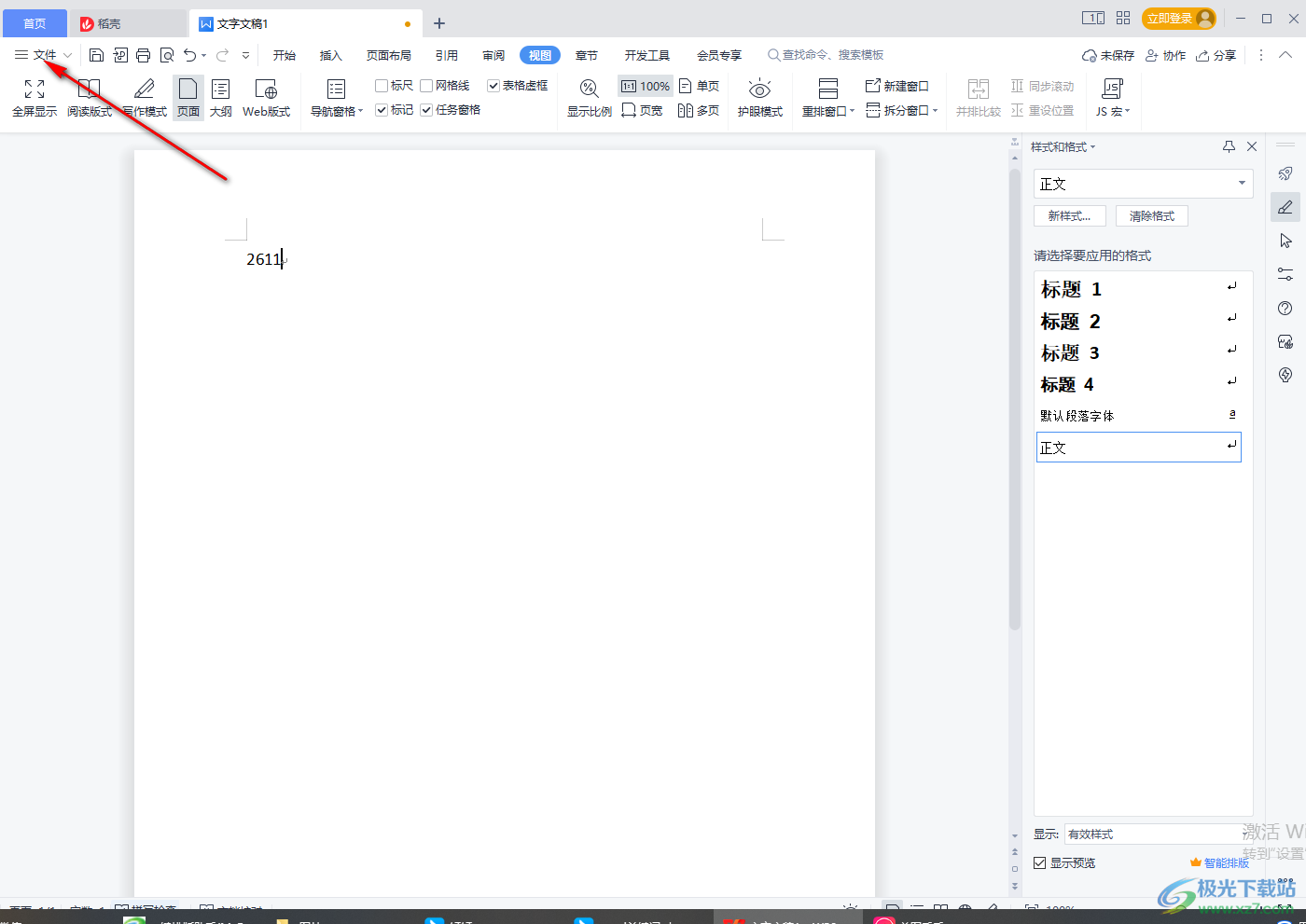Select Single page view (单页)
1306x924 pixels.
tap(700, 86)
